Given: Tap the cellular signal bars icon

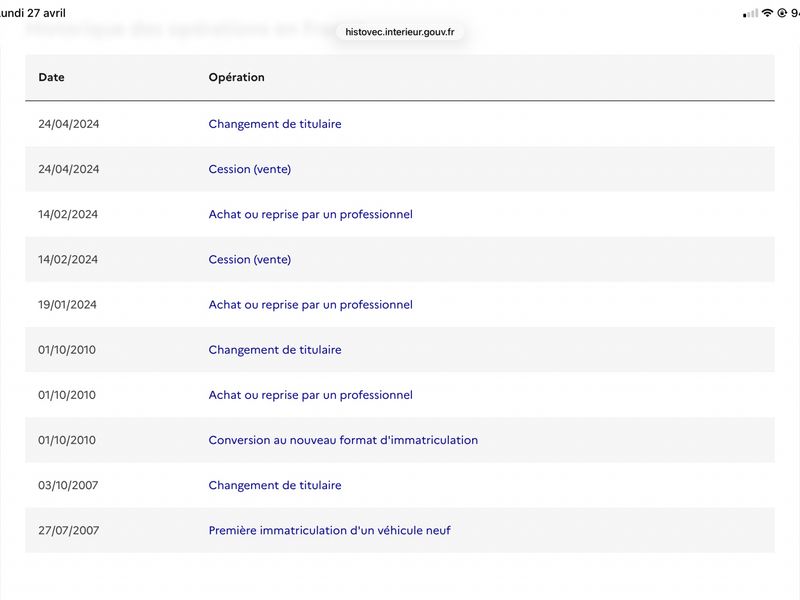Looking at the screenshot, I should [x=750, y=14].
